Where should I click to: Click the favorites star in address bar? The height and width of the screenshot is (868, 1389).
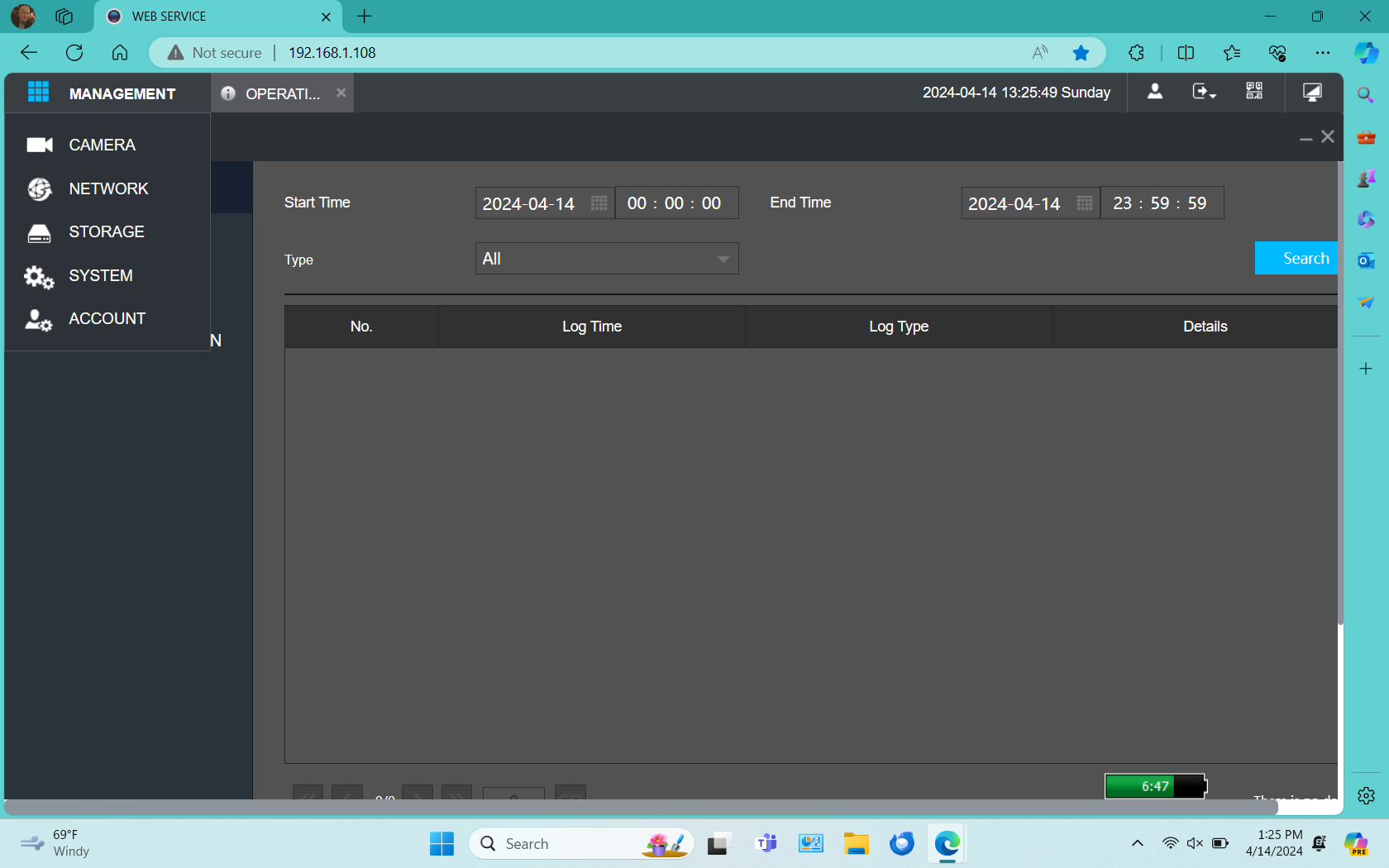[x=1081, y=53]
